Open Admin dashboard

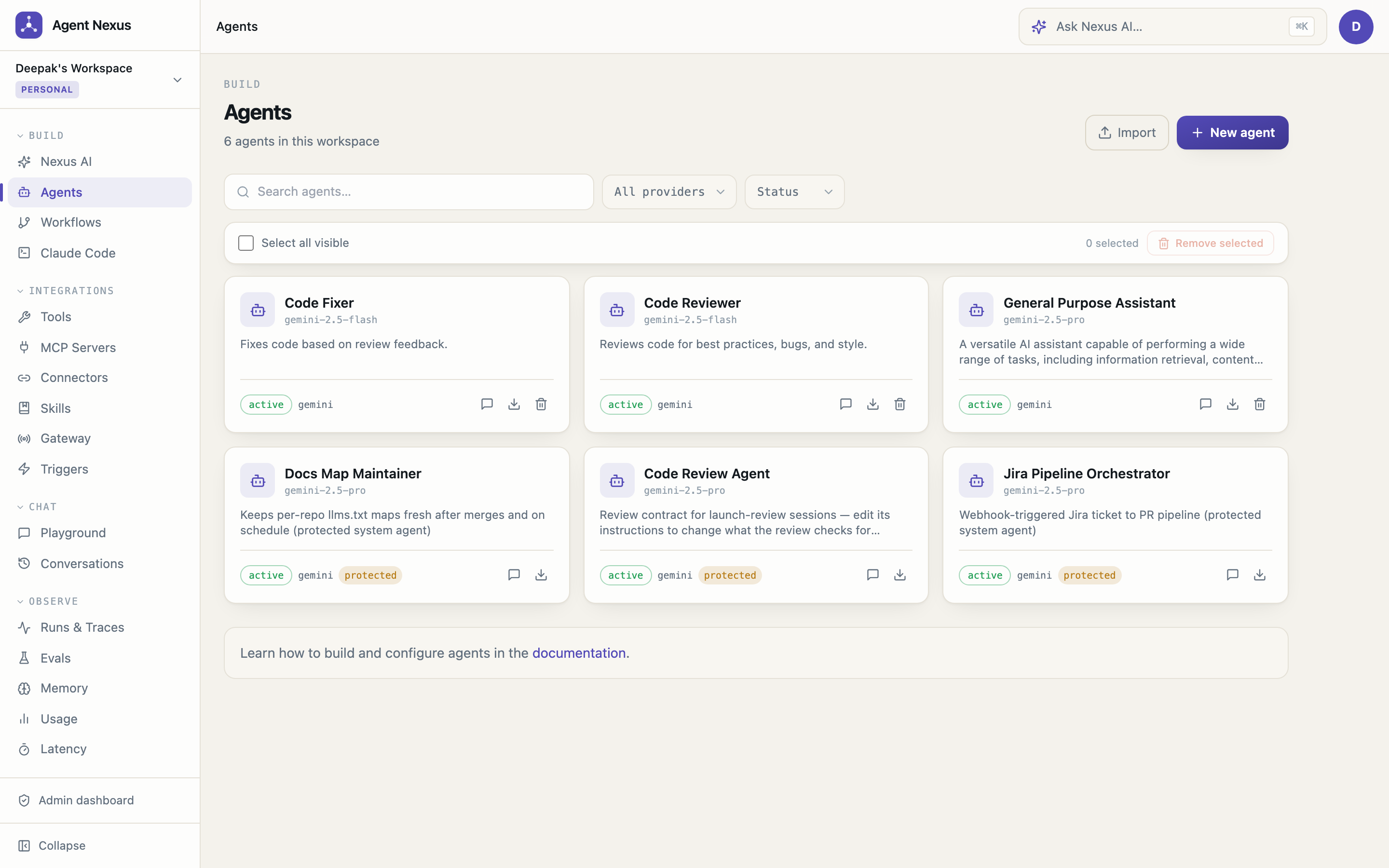[x=100, y=800]
